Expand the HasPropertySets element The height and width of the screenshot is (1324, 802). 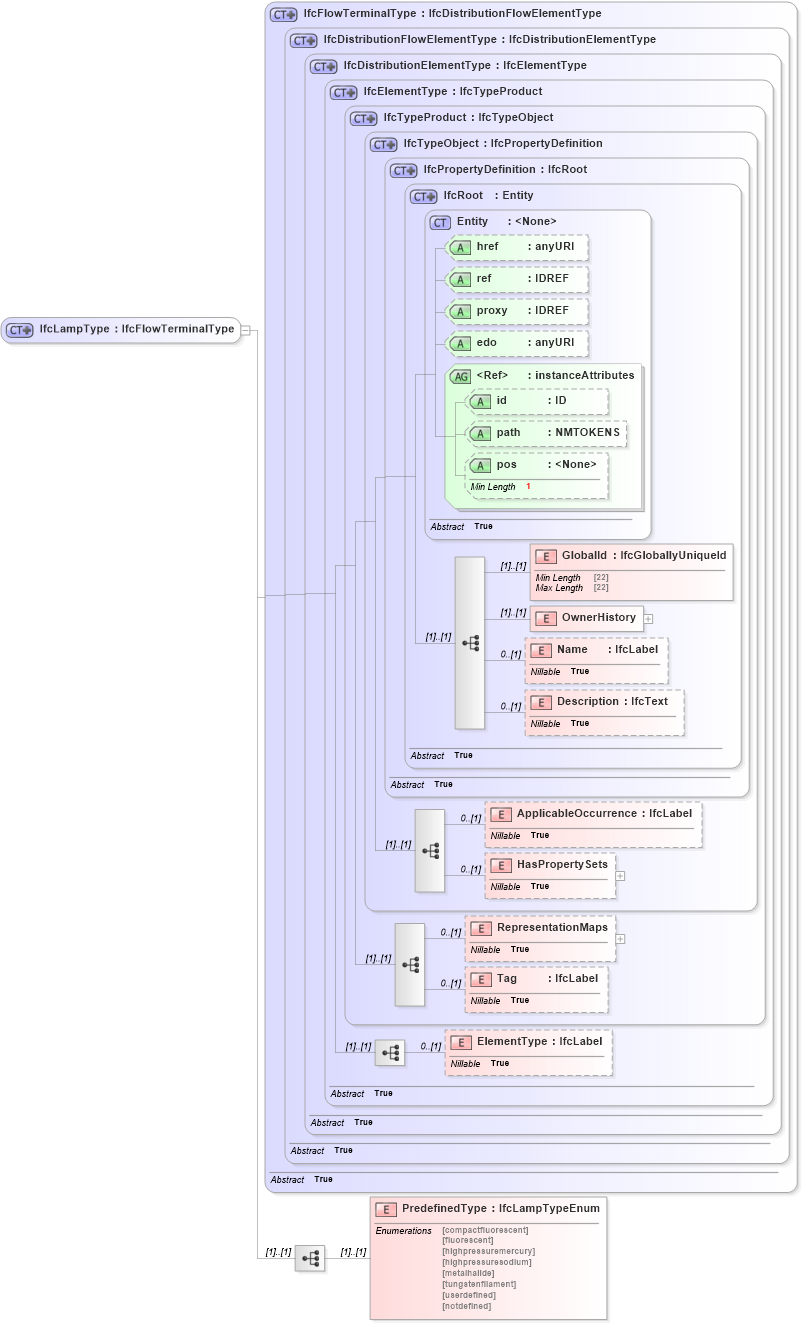coord(620,875)
